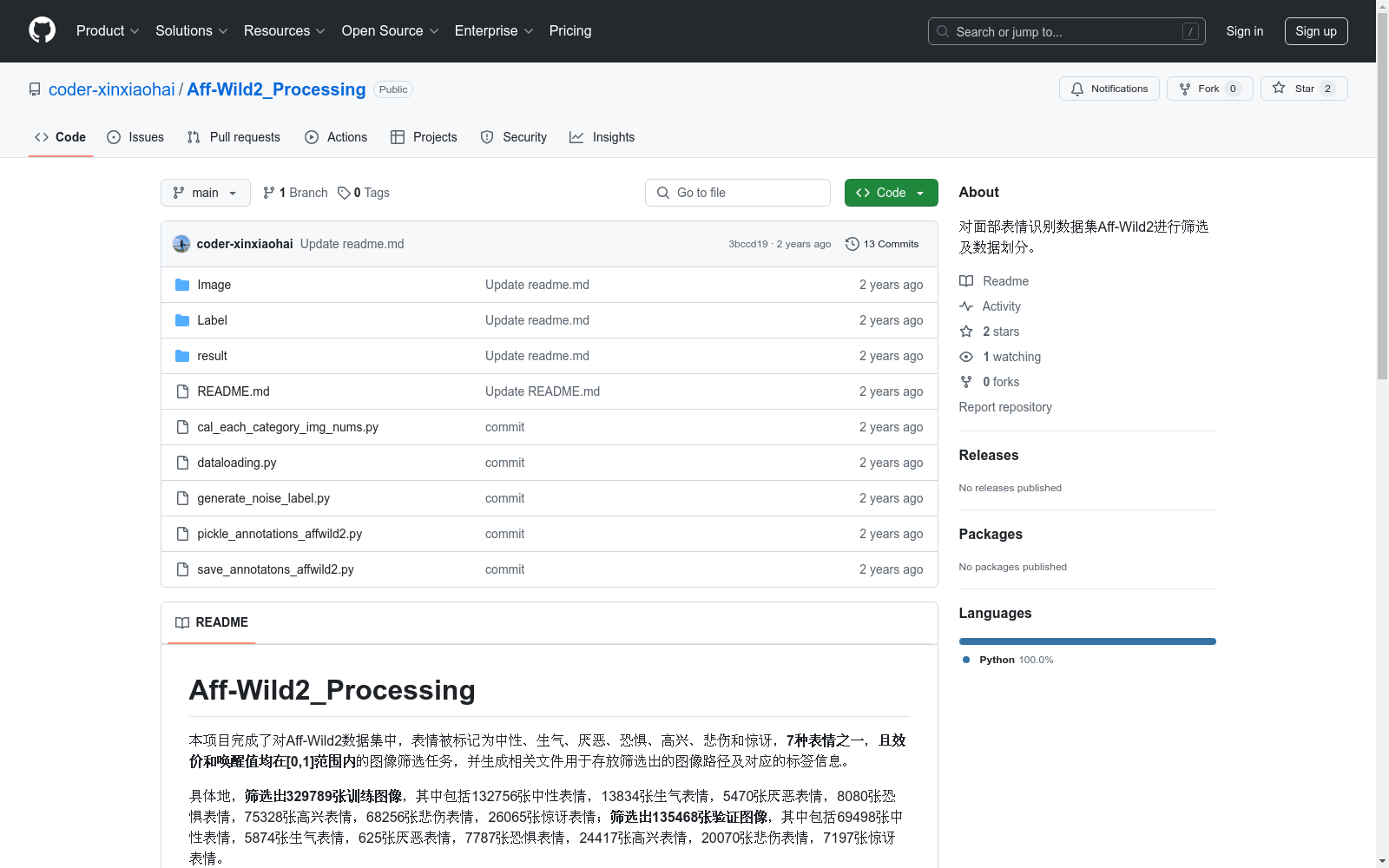
Task: Click the Notifications bell button
Action: (1109, 89)
